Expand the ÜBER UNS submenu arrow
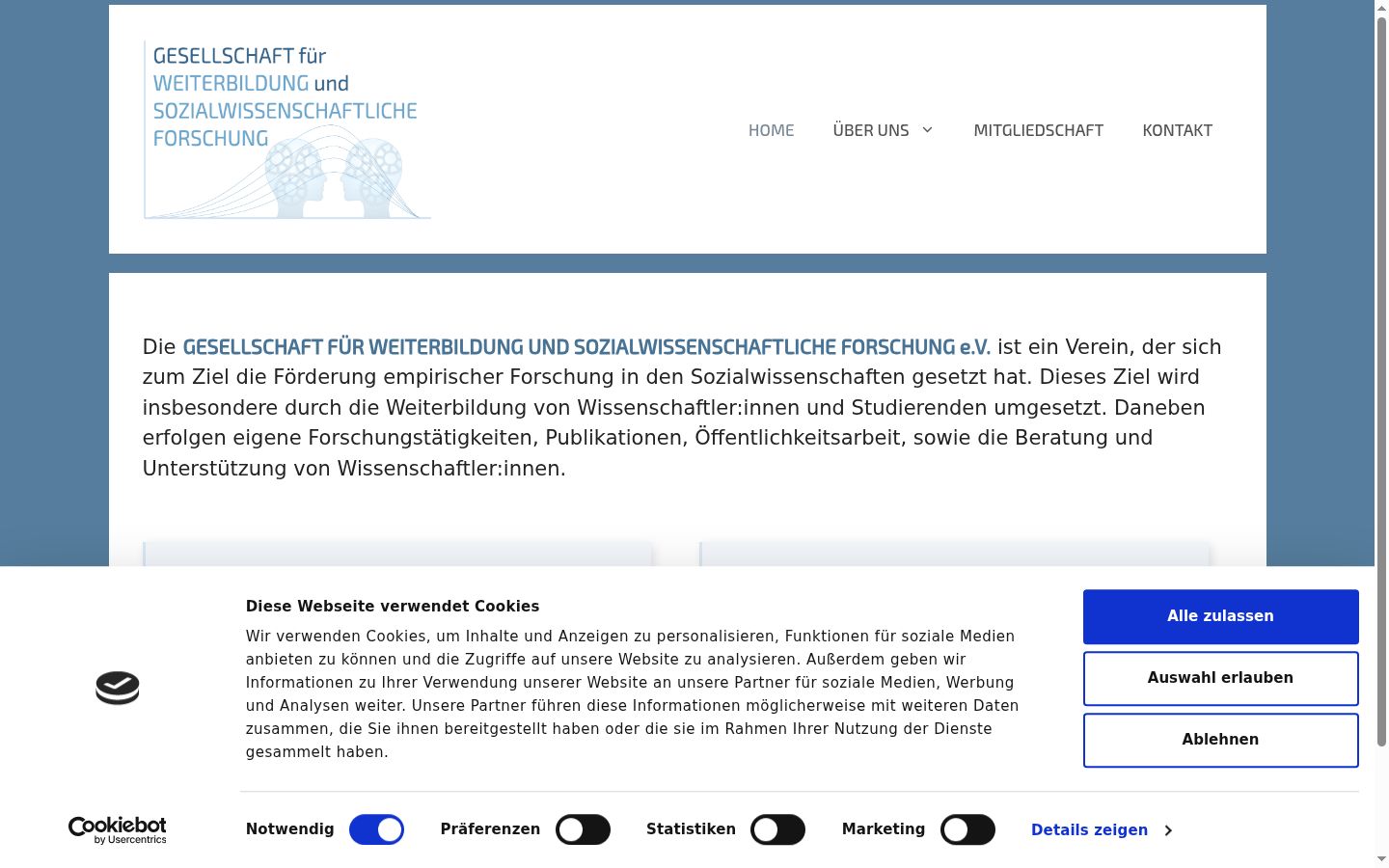1389x868 pixels. [x=928, y=130]
